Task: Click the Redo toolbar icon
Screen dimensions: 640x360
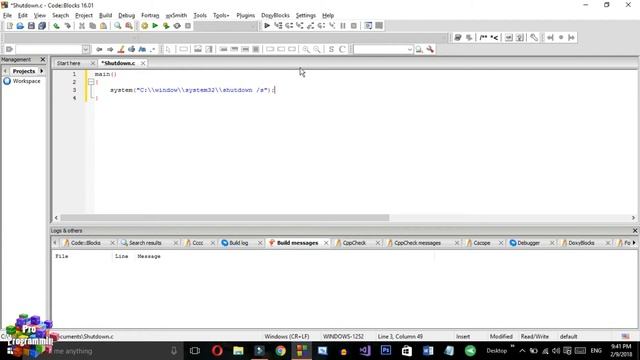Action: point(67,26)
